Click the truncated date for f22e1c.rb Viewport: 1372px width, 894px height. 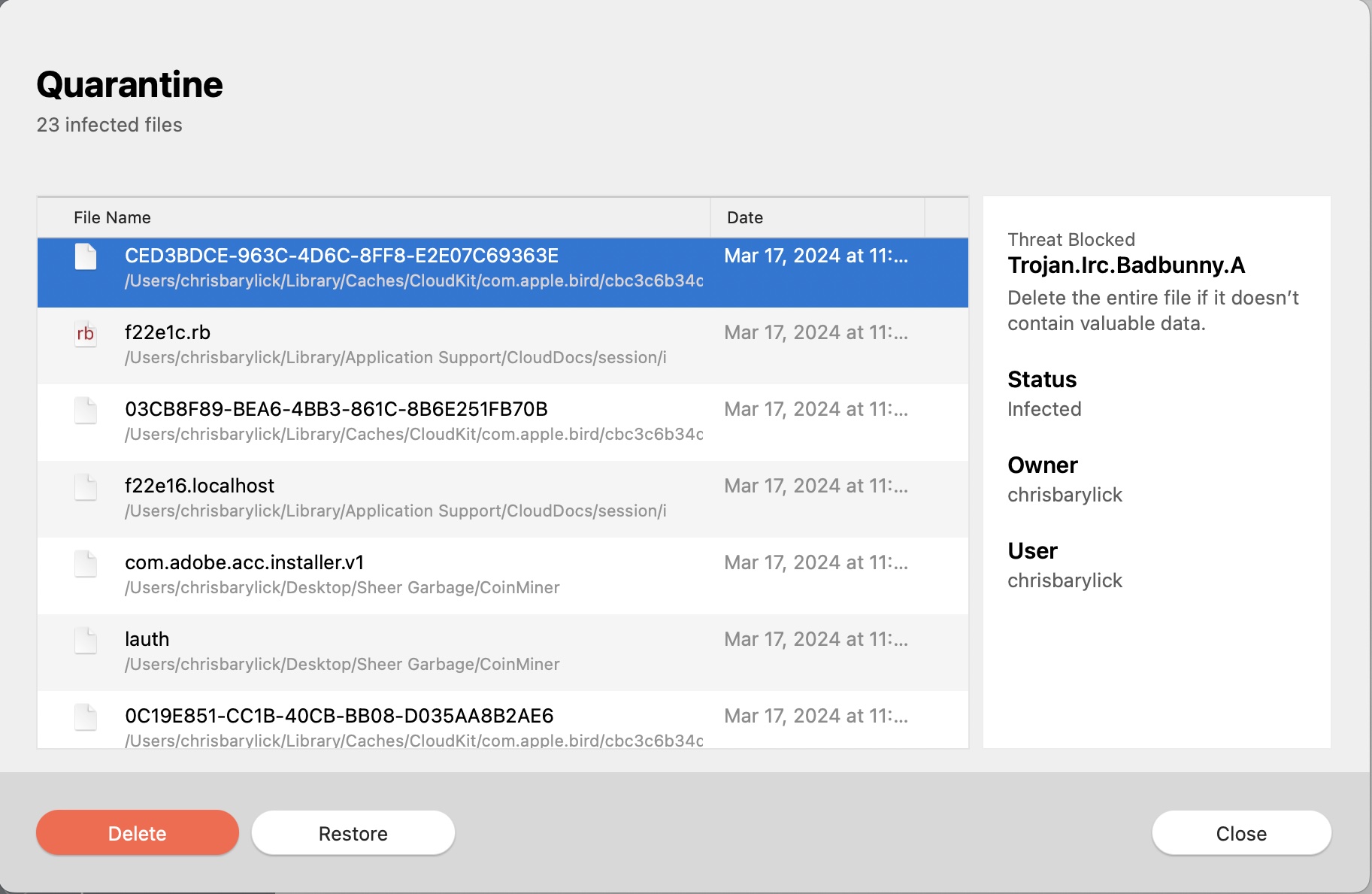(816, 332)
